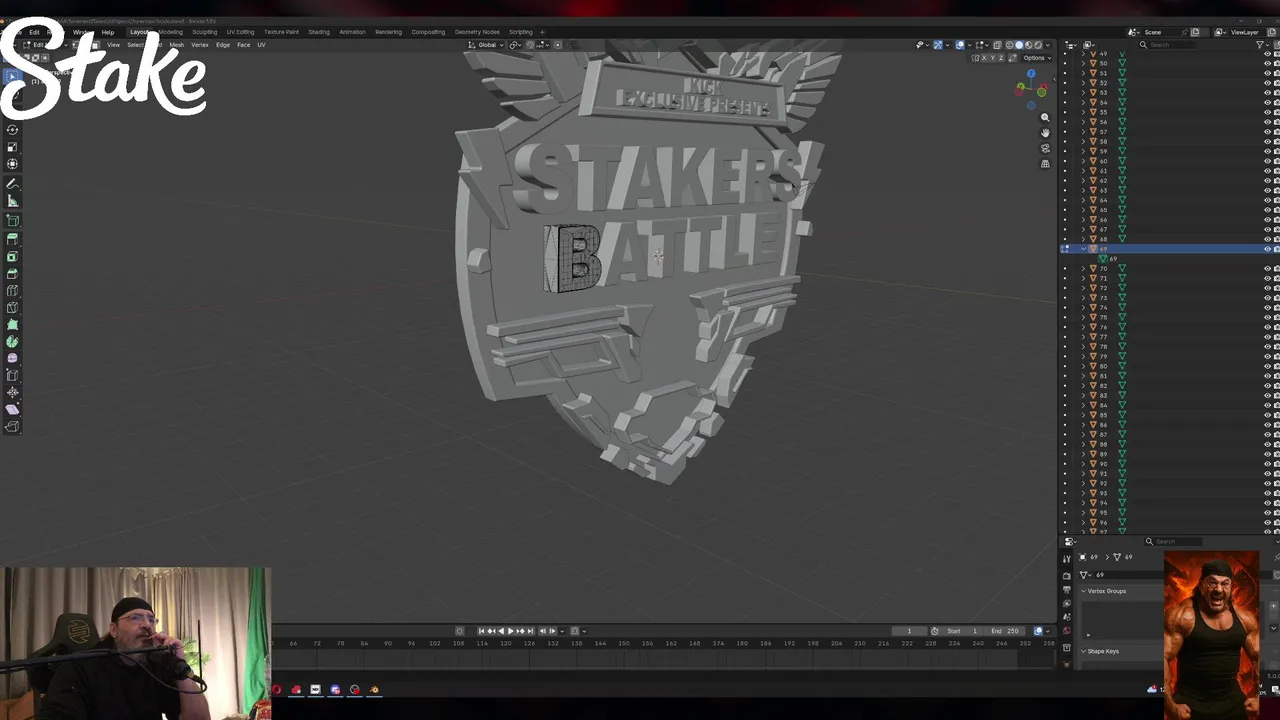Select the Shrink/Fatten tool
This screenshot has height=720, width=1280.
pyautogui.click(x=12, y=393)
